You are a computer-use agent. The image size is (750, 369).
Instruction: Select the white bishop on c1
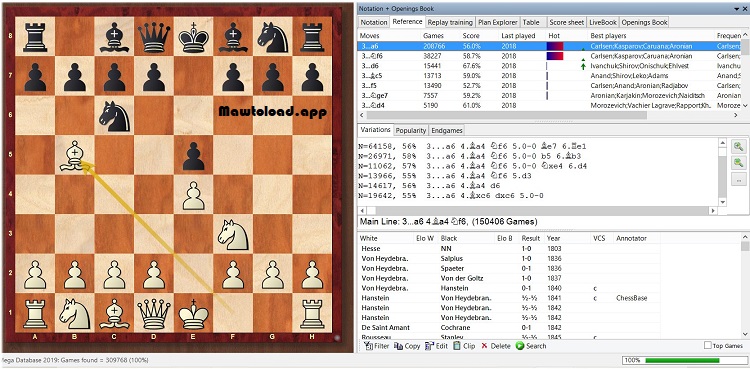click(x=114, y=313)
